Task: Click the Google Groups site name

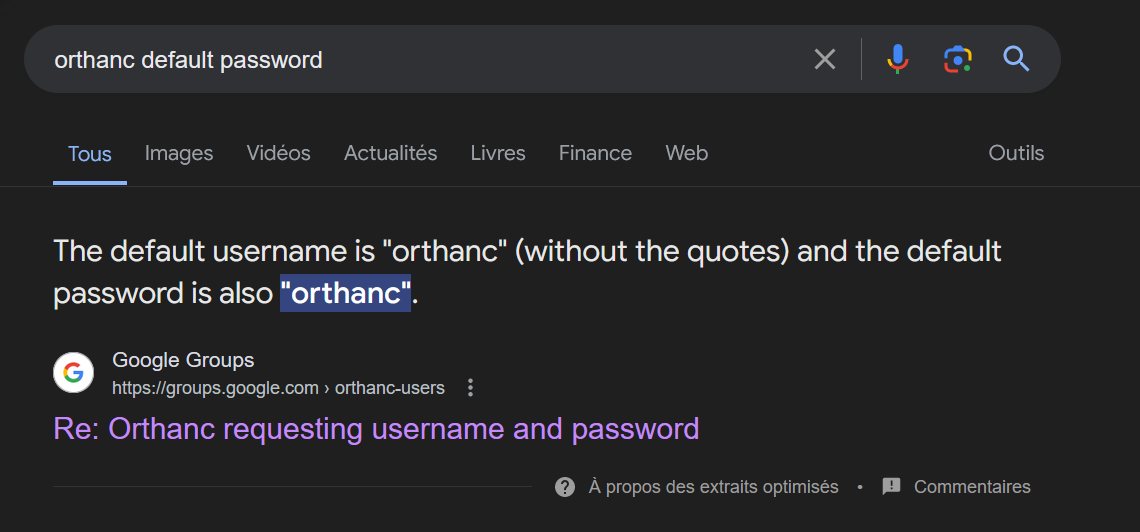Action: click(183, 360)
